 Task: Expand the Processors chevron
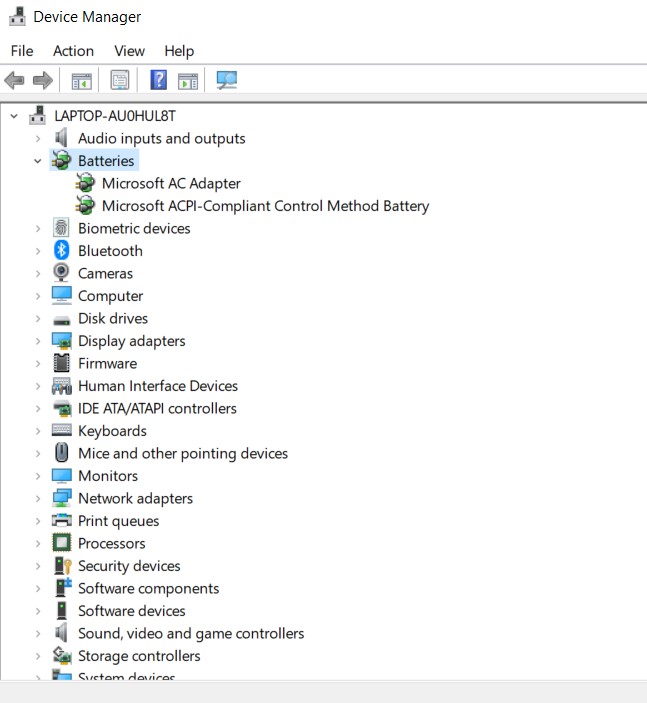click(x=38, y=543)
